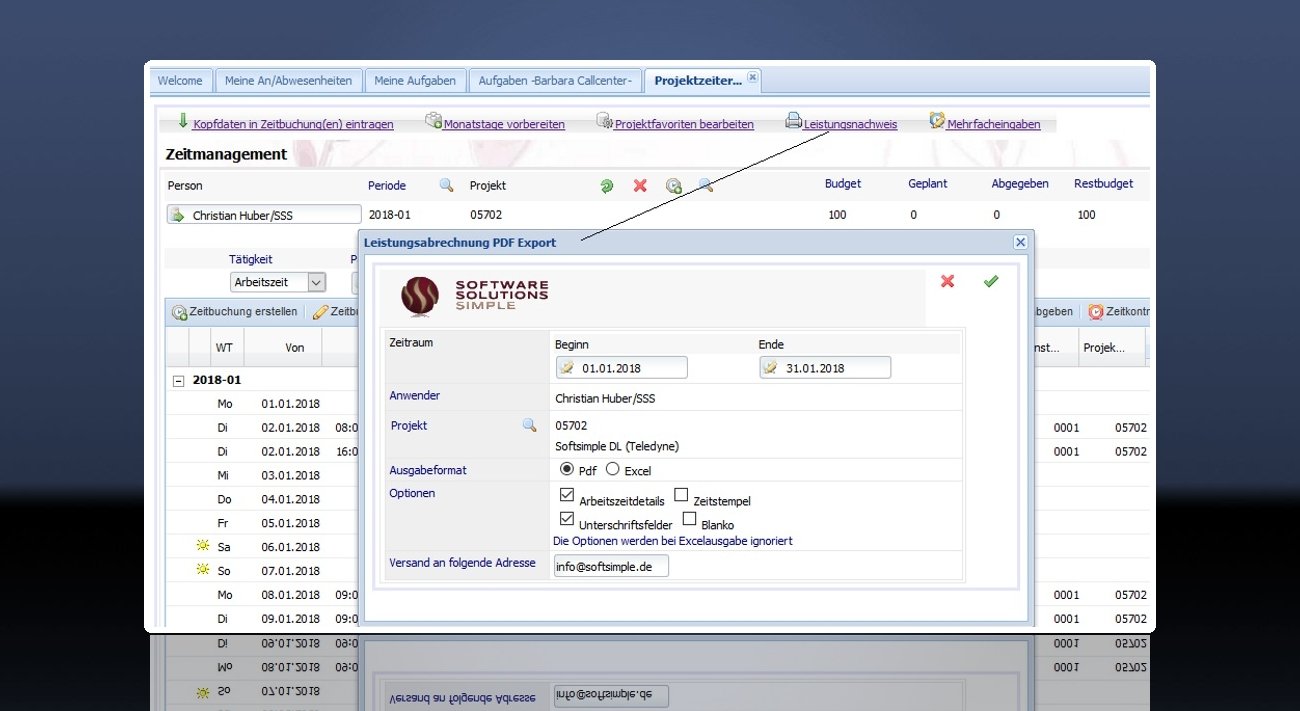
Task: Click the sun icon on the Sa row
Action: pos(203,546)
